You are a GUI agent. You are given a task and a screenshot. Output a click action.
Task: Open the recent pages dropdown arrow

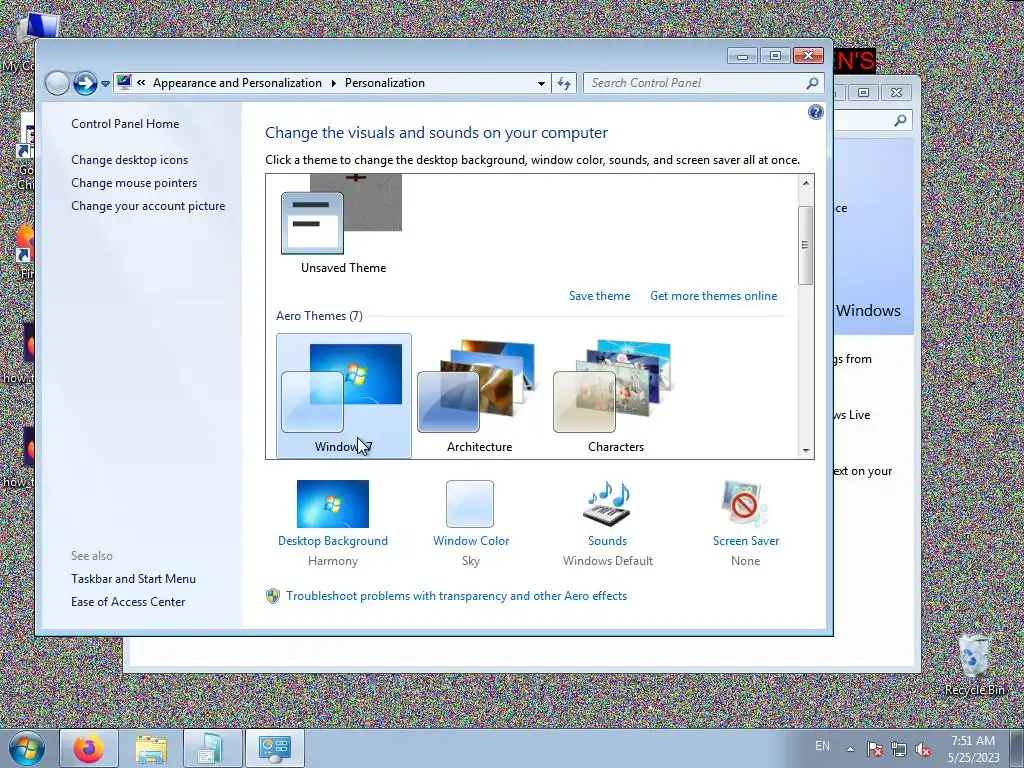coord(105,84)
